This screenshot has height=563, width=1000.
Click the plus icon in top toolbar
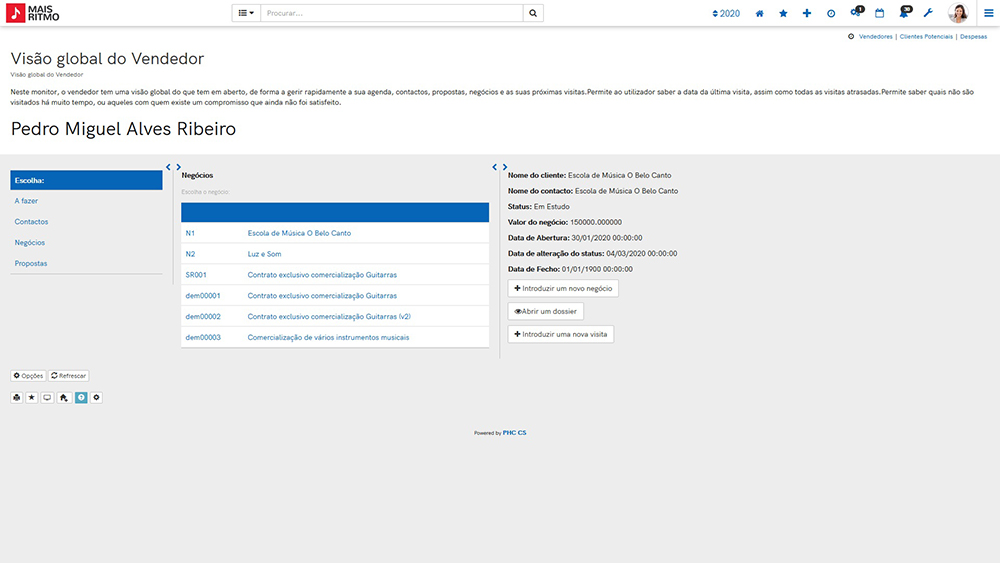click(807, 13)
